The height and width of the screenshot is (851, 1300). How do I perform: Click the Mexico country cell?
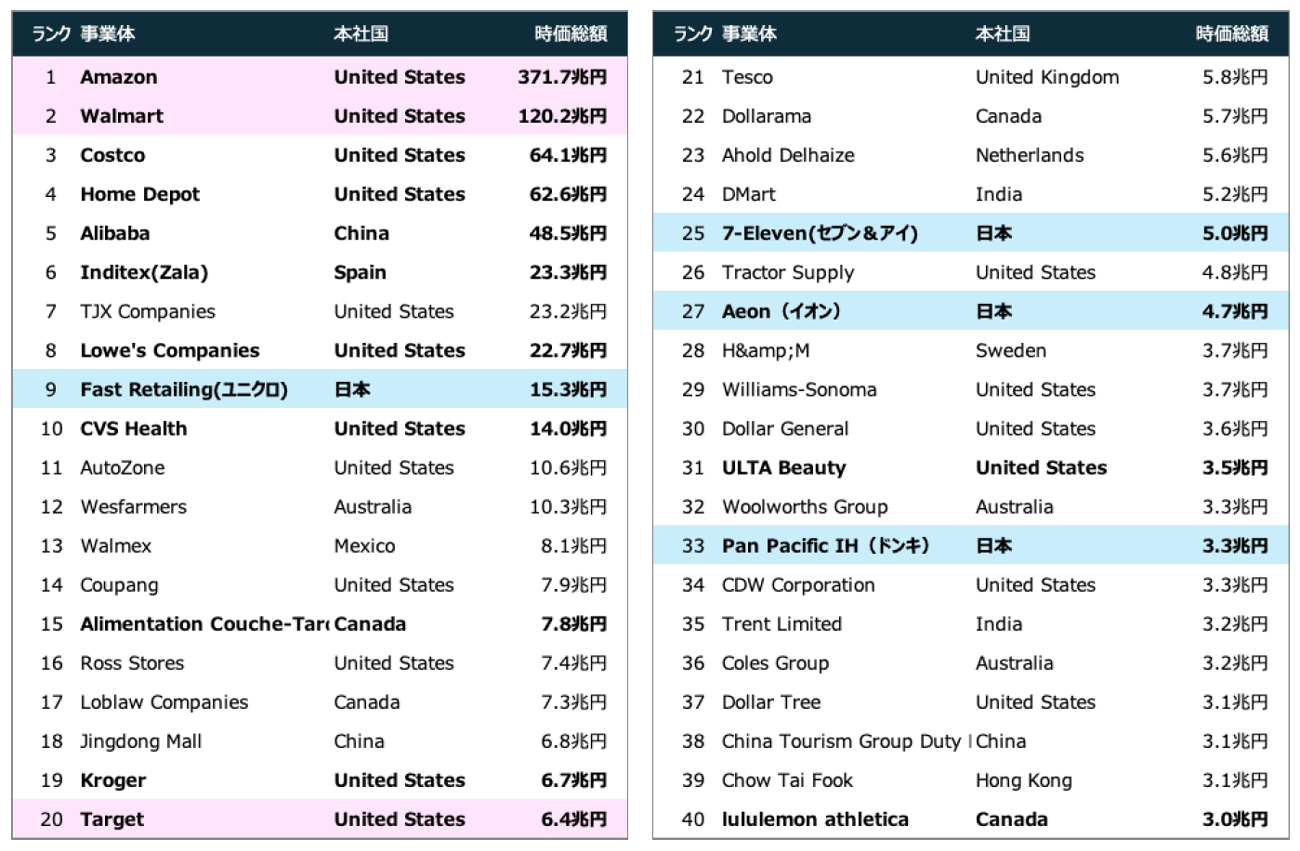364,546
